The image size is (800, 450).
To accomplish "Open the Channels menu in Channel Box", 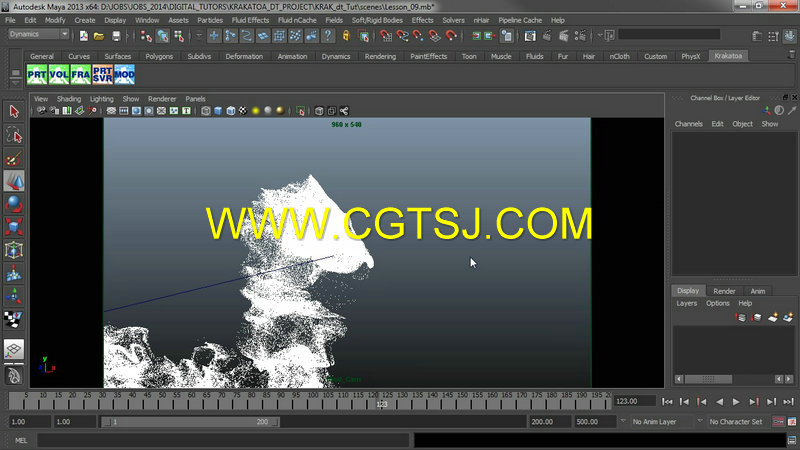I will [x=688, y=124].
